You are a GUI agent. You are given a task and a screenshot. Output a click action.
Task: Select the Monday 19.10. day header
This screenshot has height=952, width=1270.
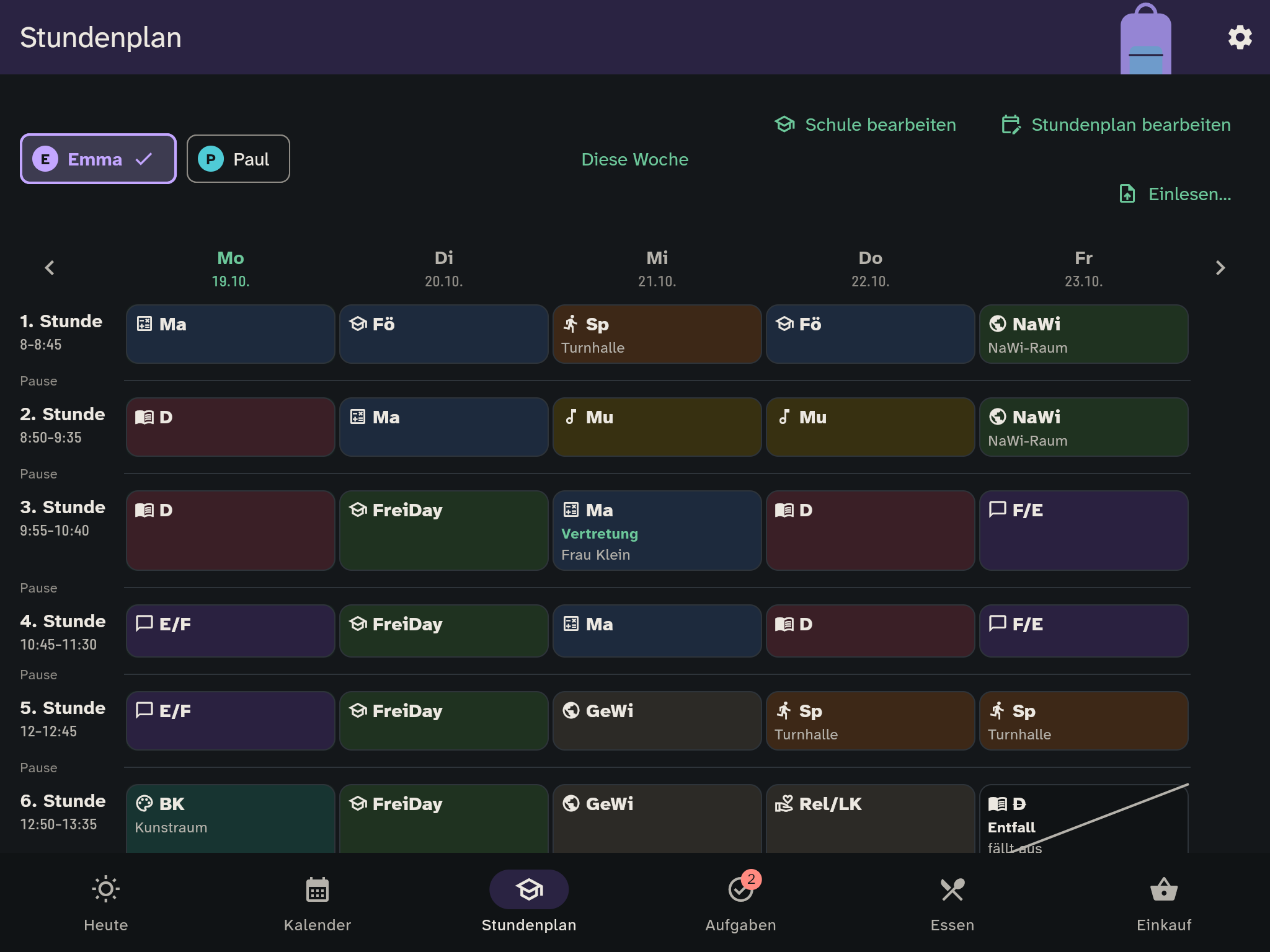(231, 268)
